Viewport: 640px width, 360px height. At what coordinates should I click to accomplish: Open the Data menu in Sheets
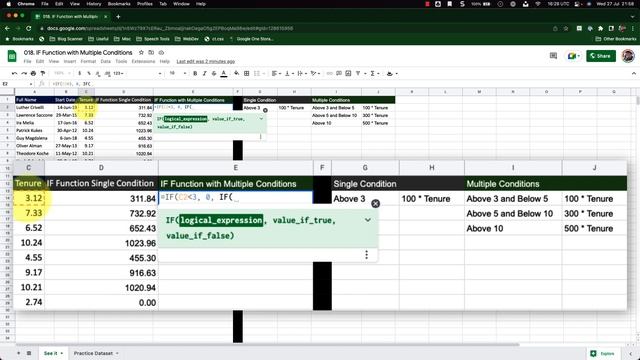click(x=106, y=61)
